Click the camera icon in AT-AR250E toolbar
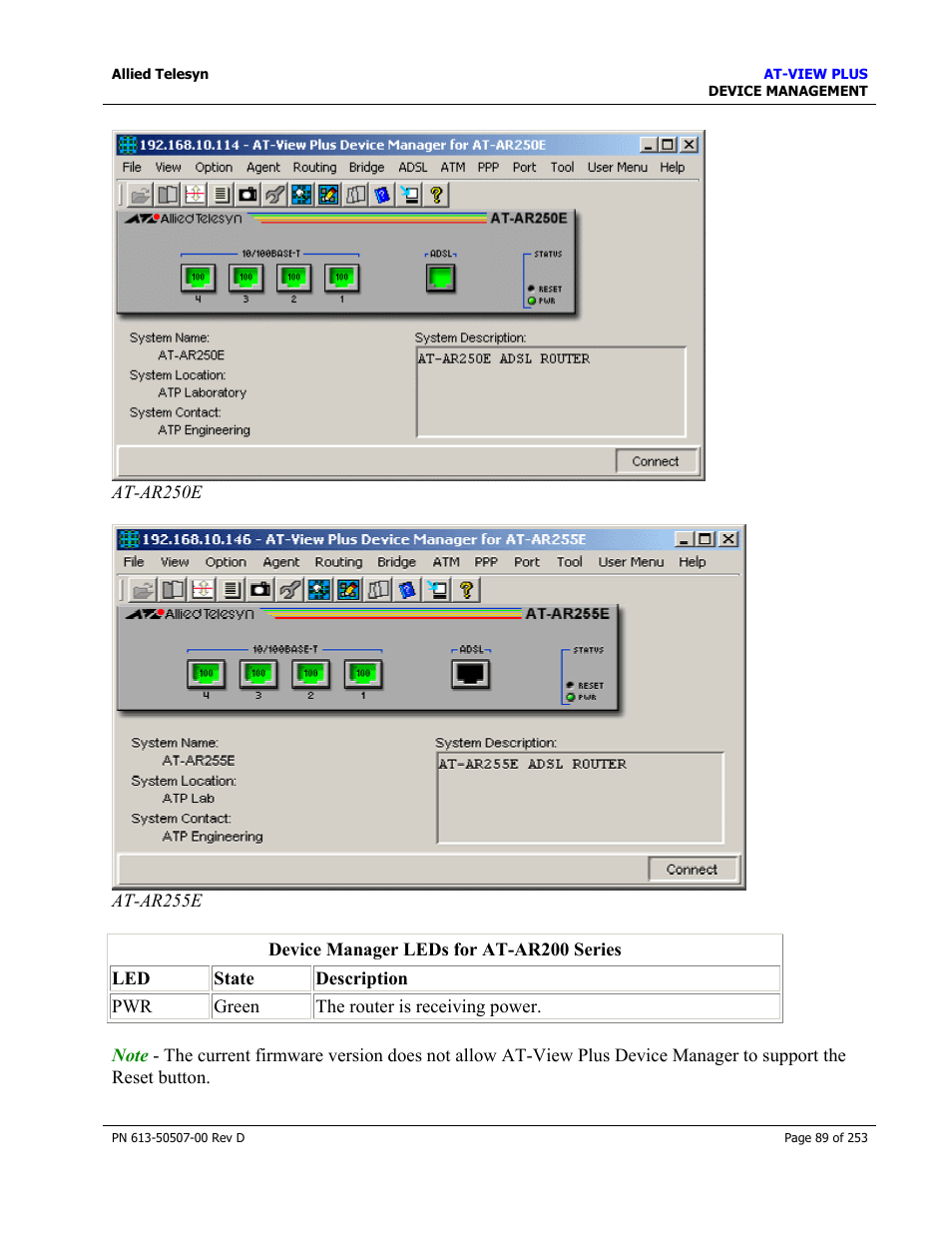This screenshot has width=952, height=1233. pos(247,195)
